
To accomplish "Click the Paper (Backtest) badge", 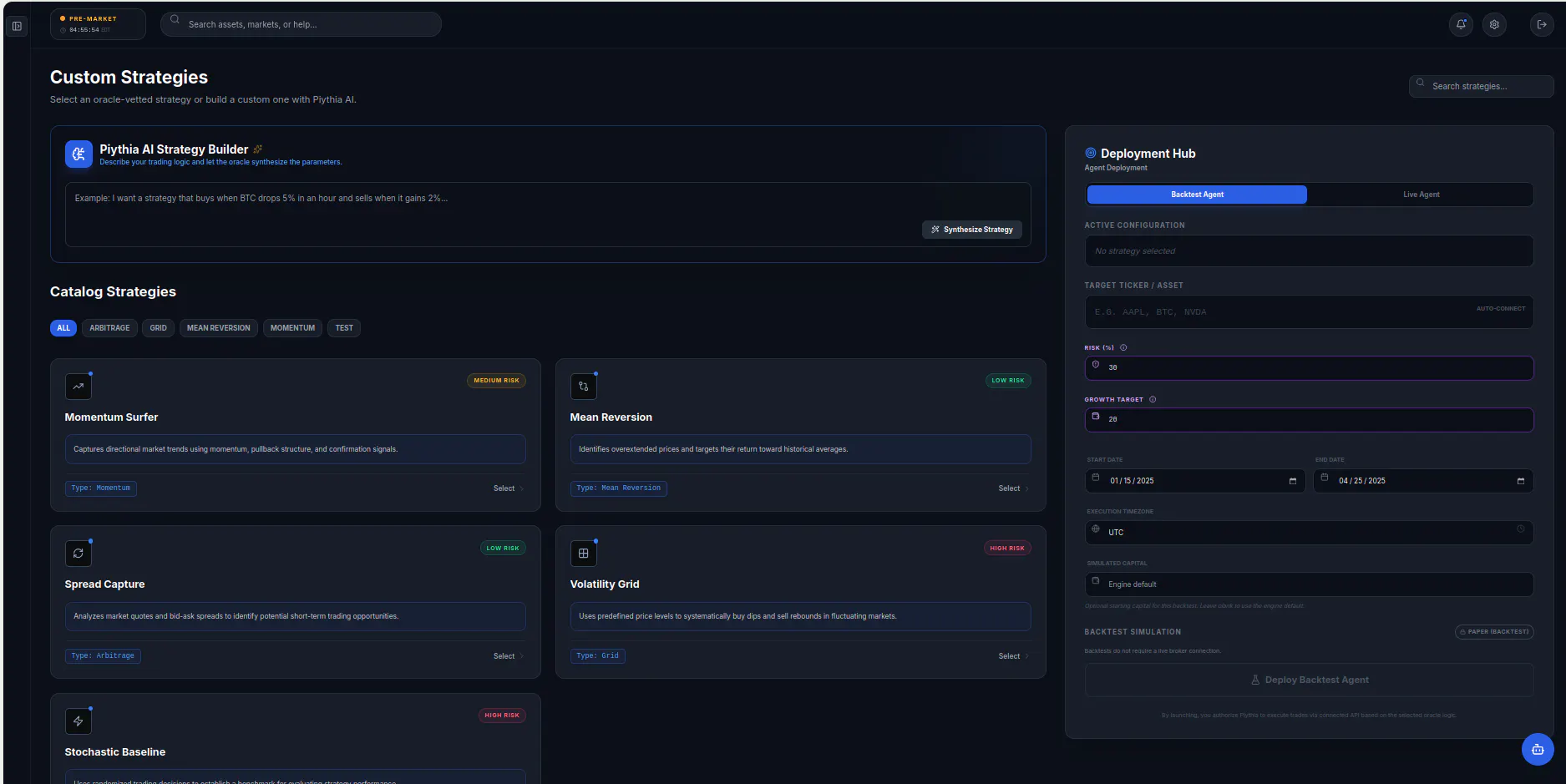I will [x=1494, y=632].
